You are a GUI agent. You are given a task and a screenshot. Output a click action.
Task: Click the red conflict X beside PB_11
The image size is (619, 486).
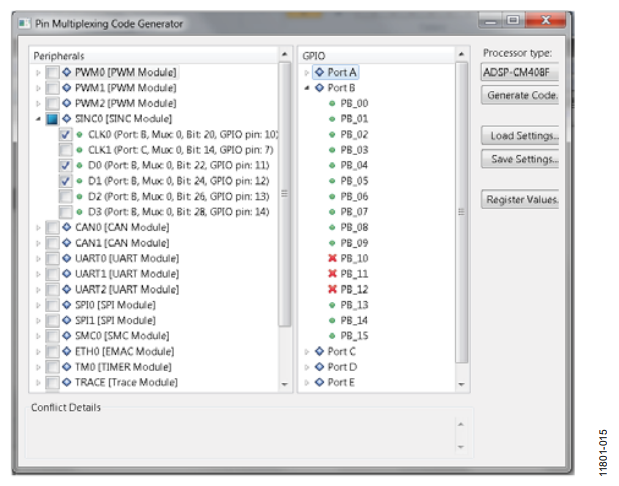tap(332, 274)
